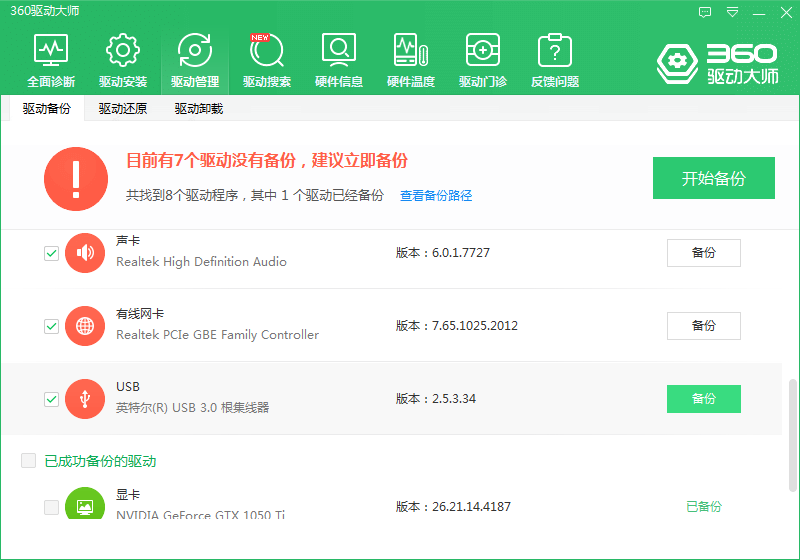Click 备份 button for the USB driver
Image resolution: width=800 pixels, height=560 pixels.
(703, 399)
